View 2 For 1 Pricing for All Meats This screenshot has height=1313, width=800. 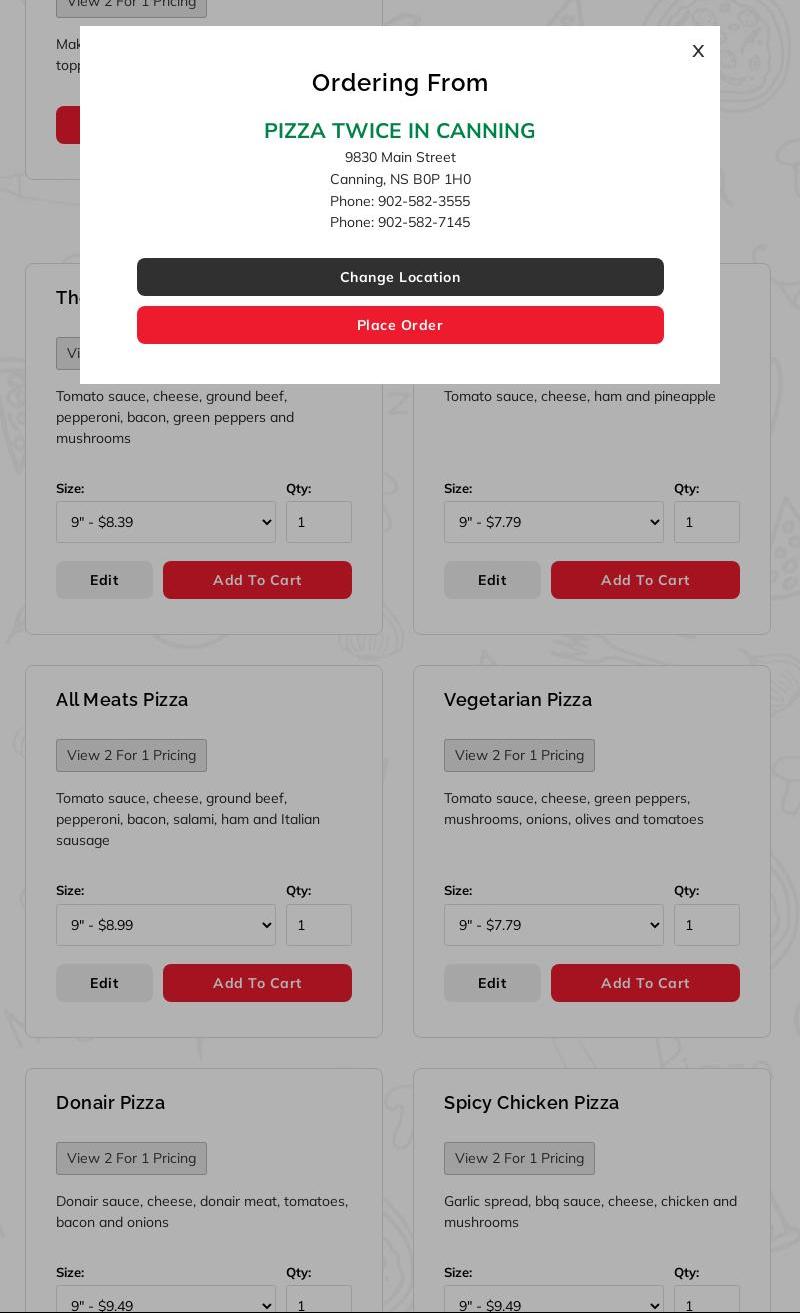(x=131, y=755)
